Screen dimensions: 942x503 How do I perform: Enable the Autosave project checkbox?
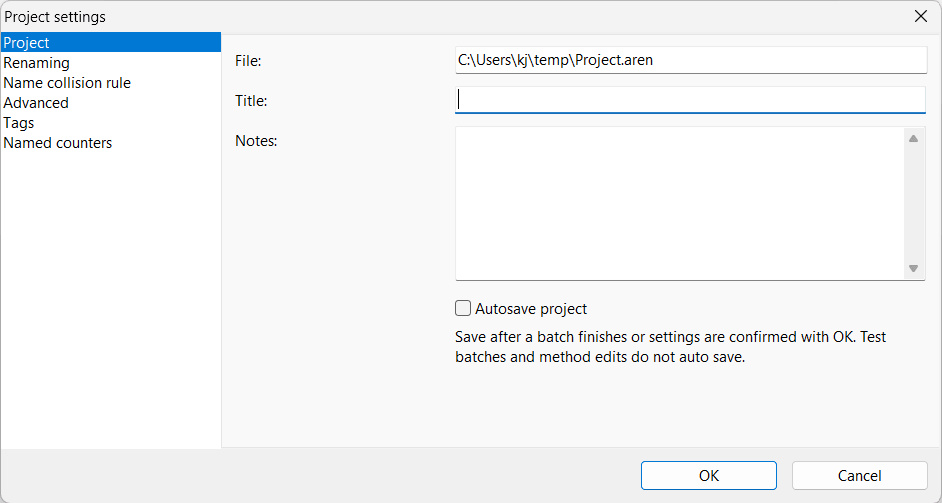(463, 308)
